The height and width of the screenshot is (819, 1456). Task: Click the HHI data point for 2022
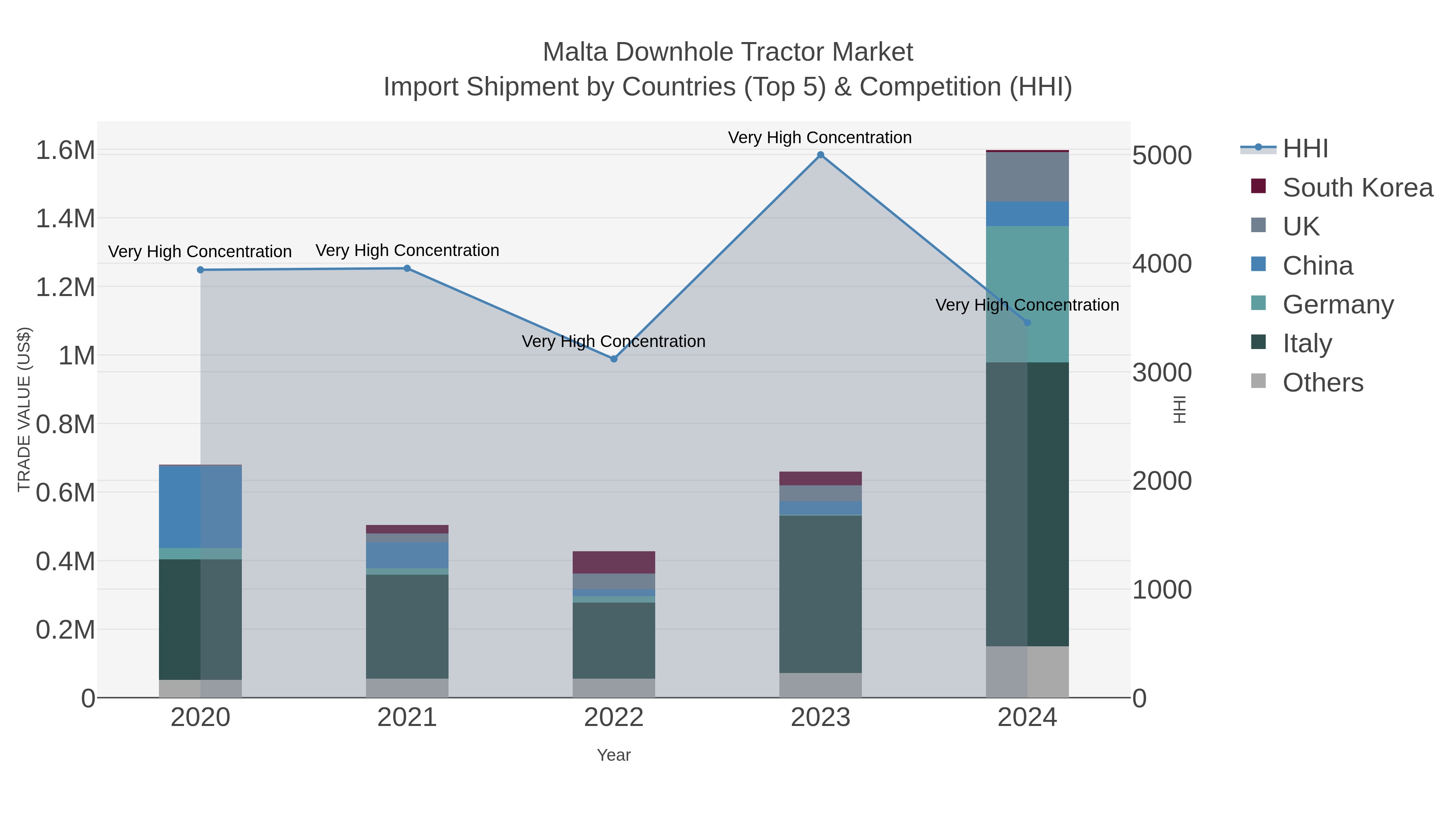tap(614, 359)
